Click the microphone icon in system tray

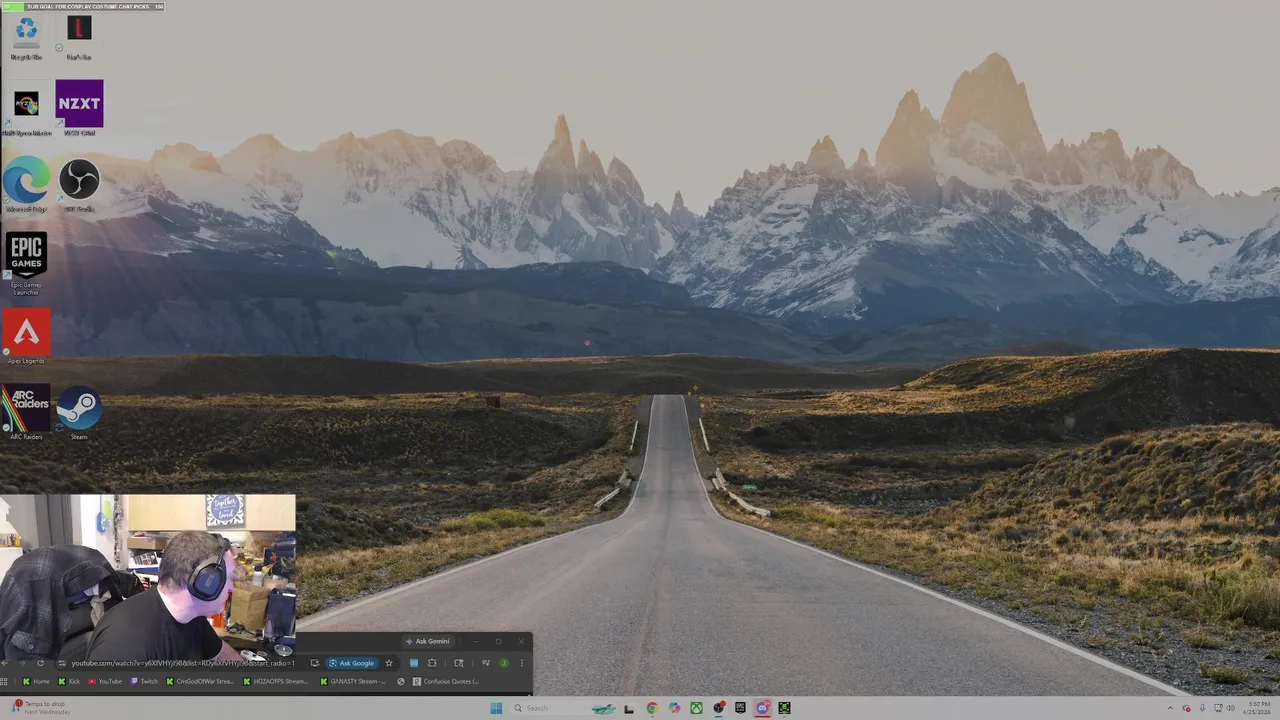tap(1203, 708)
